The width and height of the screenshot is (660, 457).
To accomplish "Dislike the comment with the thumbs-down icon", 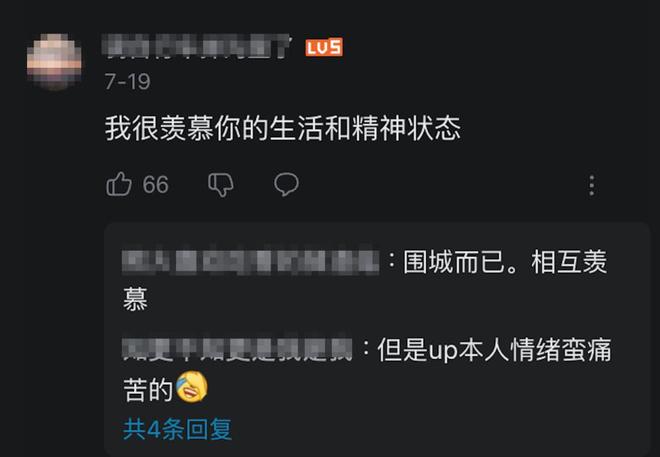I will [220, 184].
